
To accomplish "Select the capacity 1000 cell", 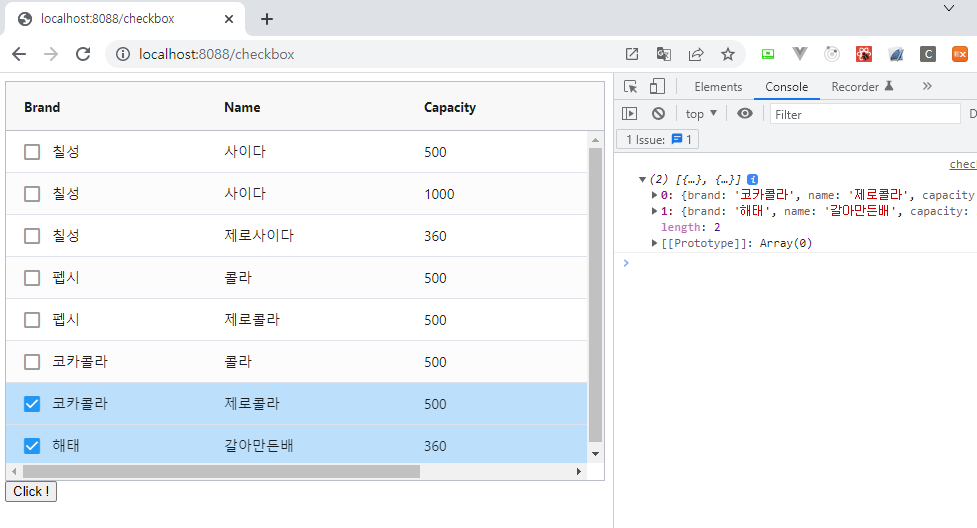I will (439, 194).
